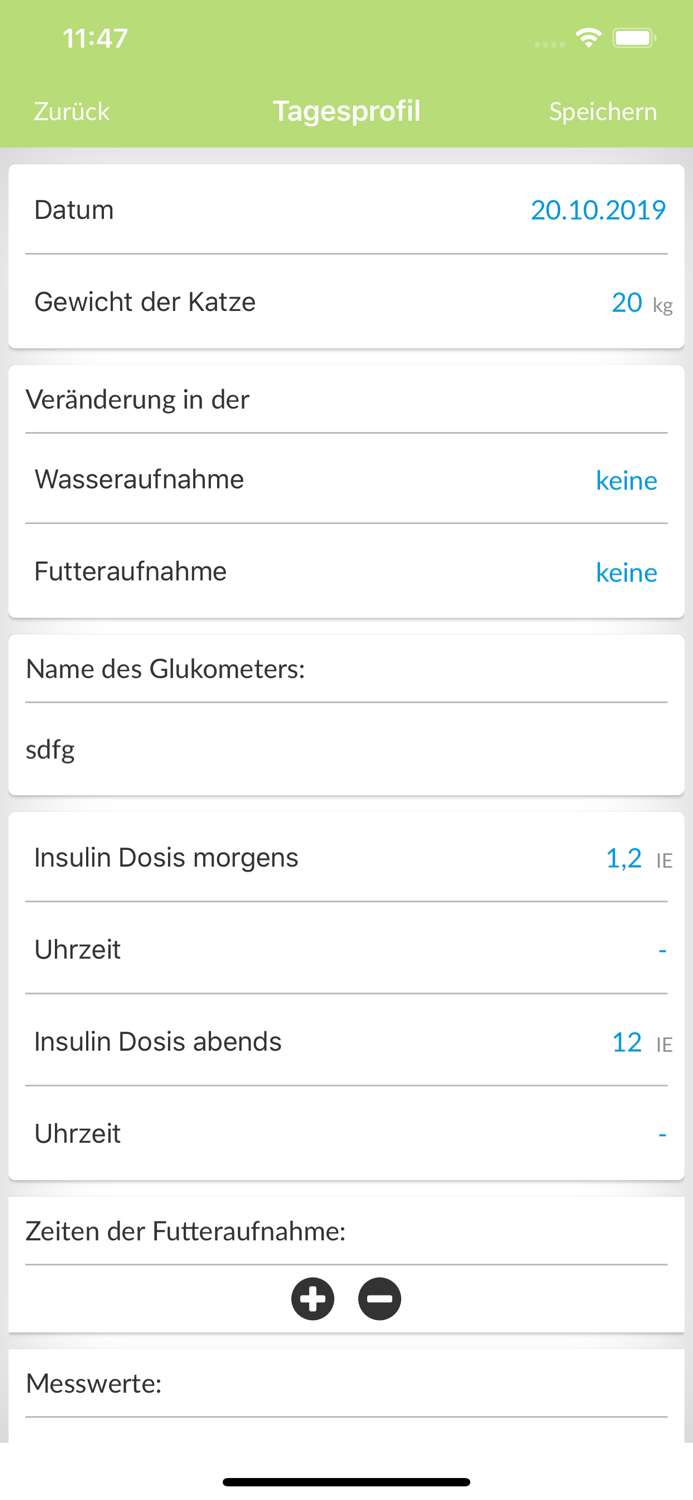Edit the morning insulin dose of 1,2 IE
The height and width of the screenshot is (1500, 693).
tap(624, 858)
